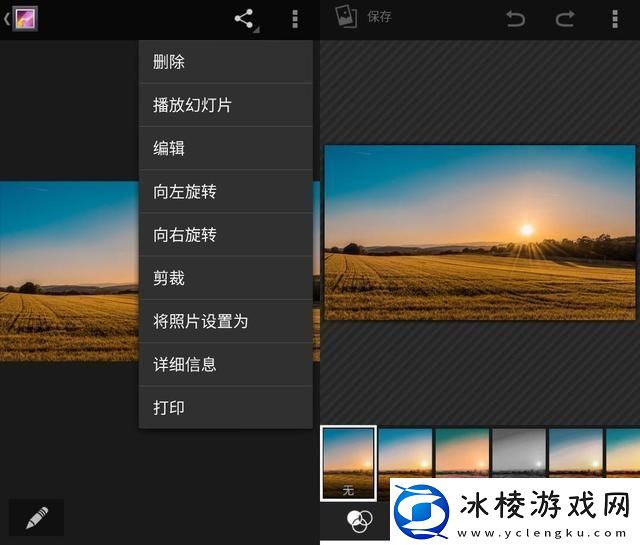Apply the filter thumbnail after the grayscale one
The height and width of the screenshot is (545, 640).
[x=576, y=453]
